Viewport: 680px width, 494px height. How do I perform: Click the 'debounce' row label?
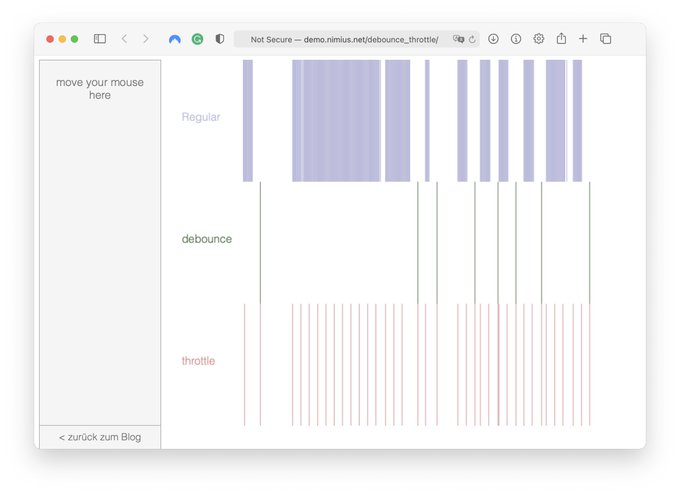point(207,239)
